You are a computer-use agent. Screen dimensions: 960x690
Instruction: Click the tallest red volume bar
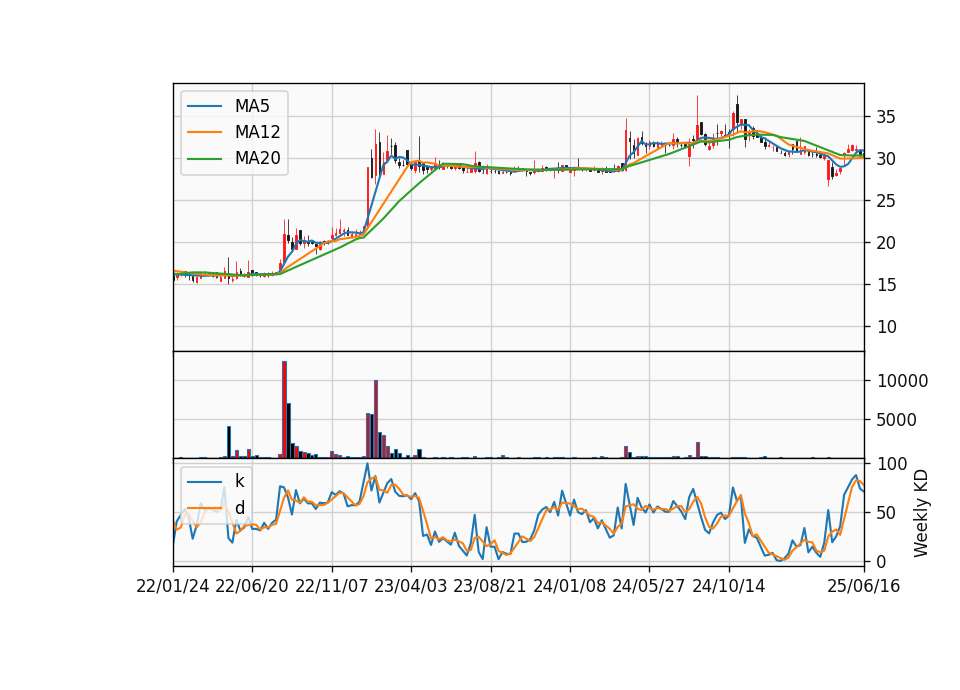pyautogui.click(x=284, y=410)
